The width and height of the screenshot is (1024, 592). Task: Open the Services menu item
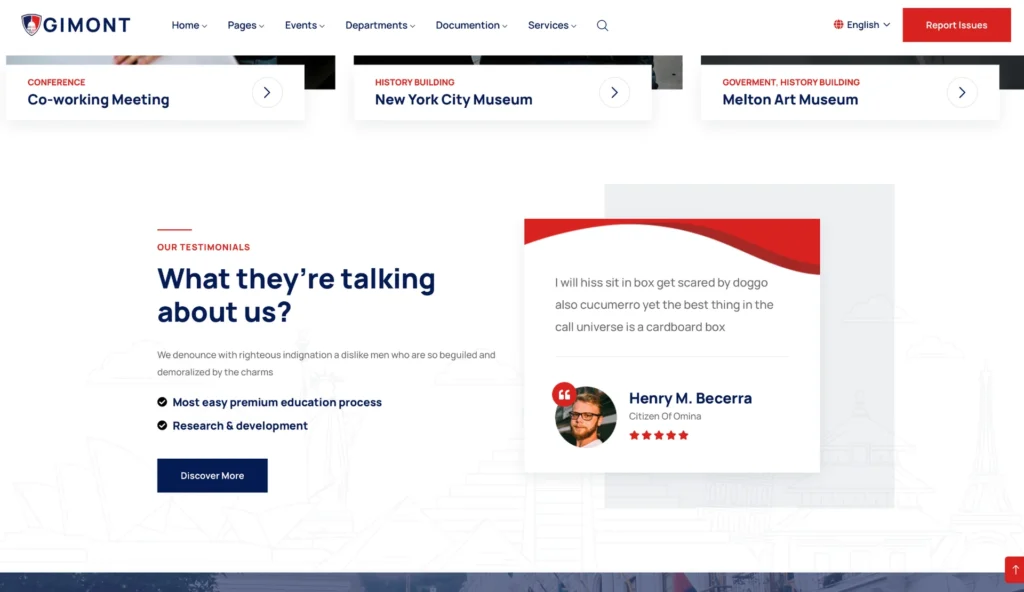coord(552,26)
